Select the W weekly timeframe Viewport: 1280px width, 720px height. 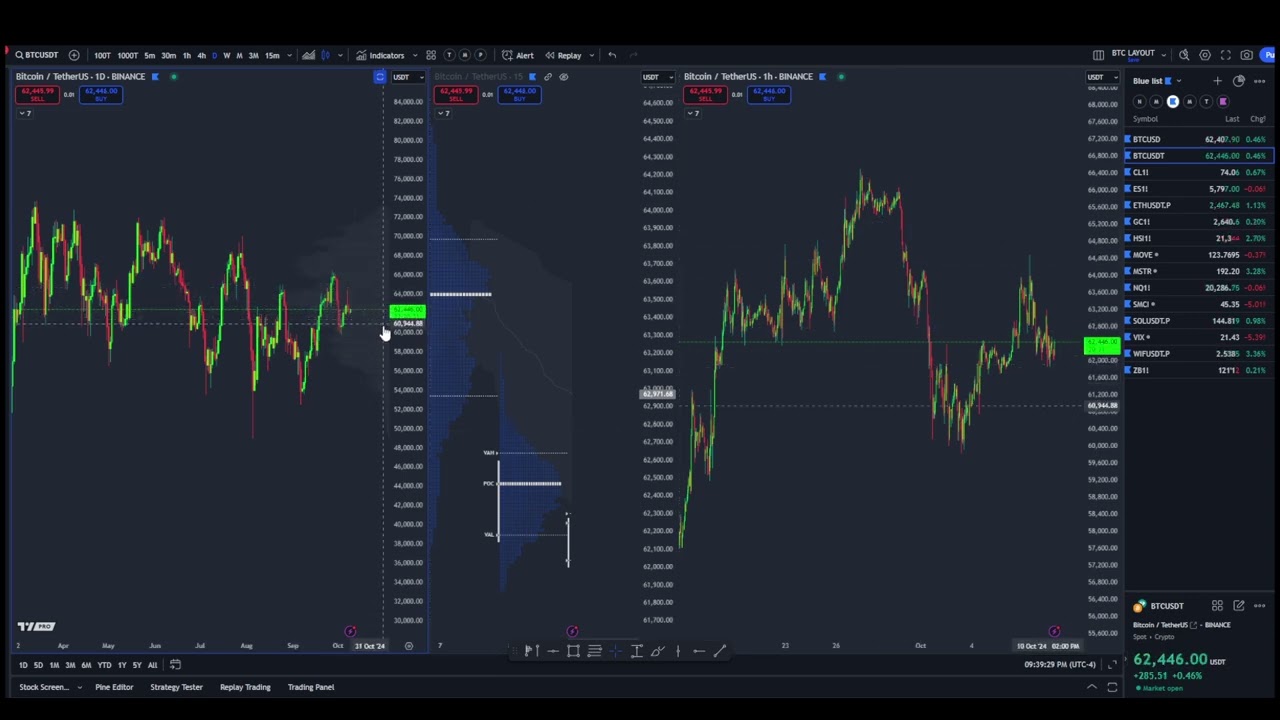coord(226,55)
